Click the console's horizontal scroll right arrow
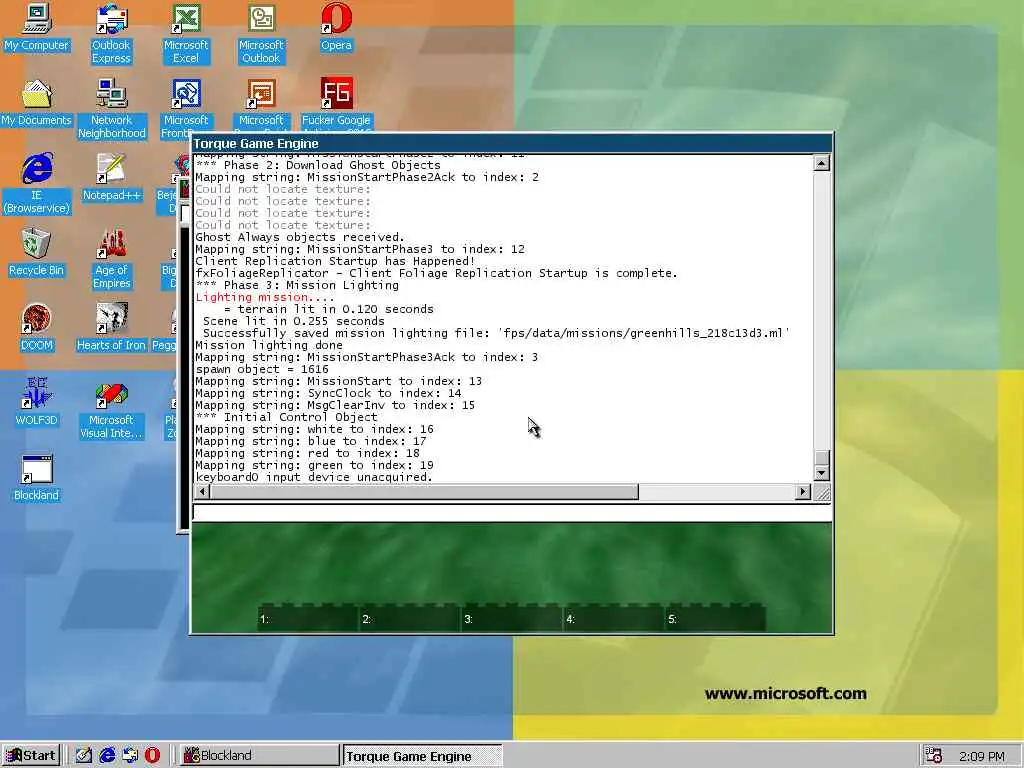 (x=803, y=492)
